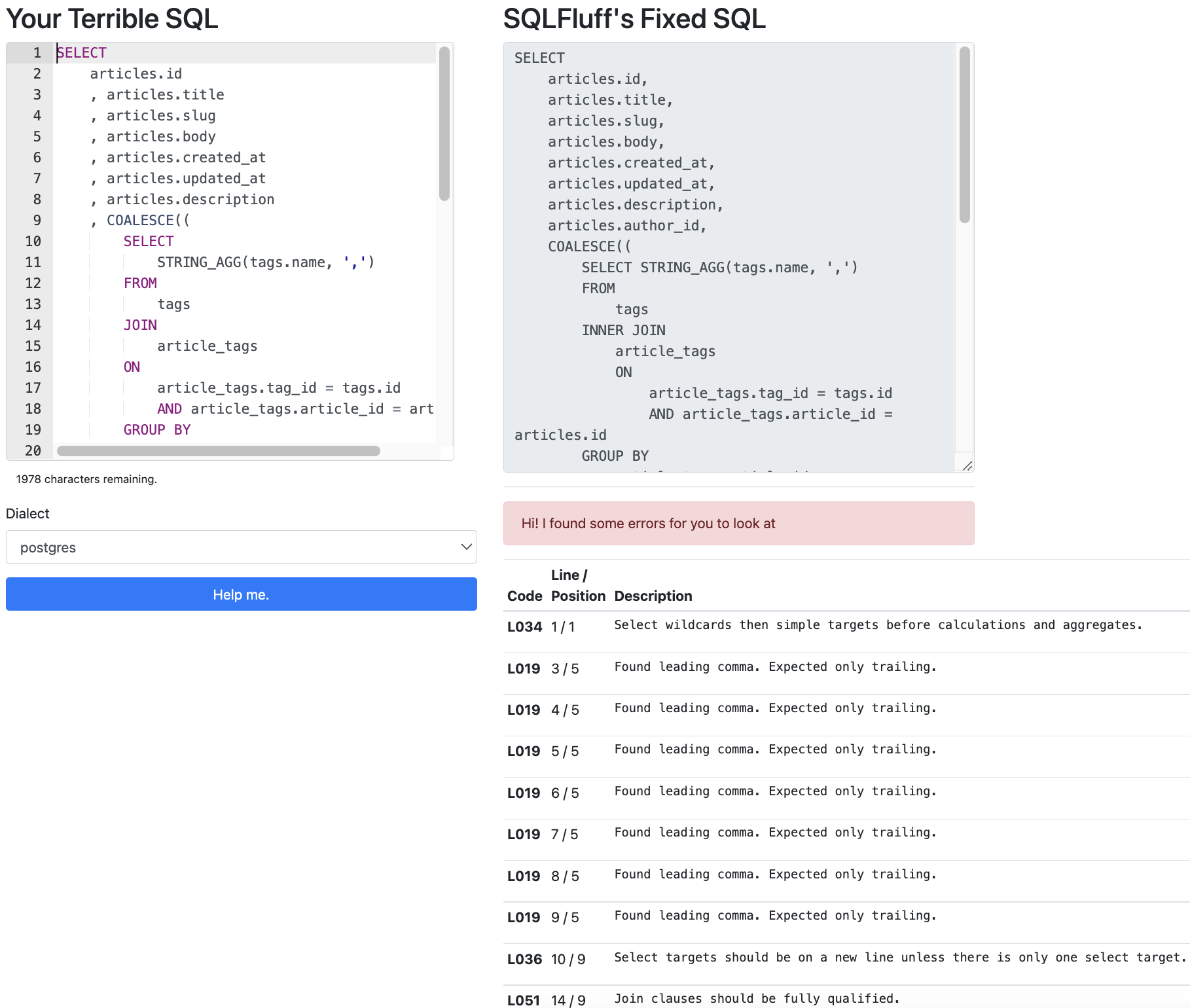Open the Dialect dropdown menu
Screen dimensions: 1190x1008
tap(242, 547)
